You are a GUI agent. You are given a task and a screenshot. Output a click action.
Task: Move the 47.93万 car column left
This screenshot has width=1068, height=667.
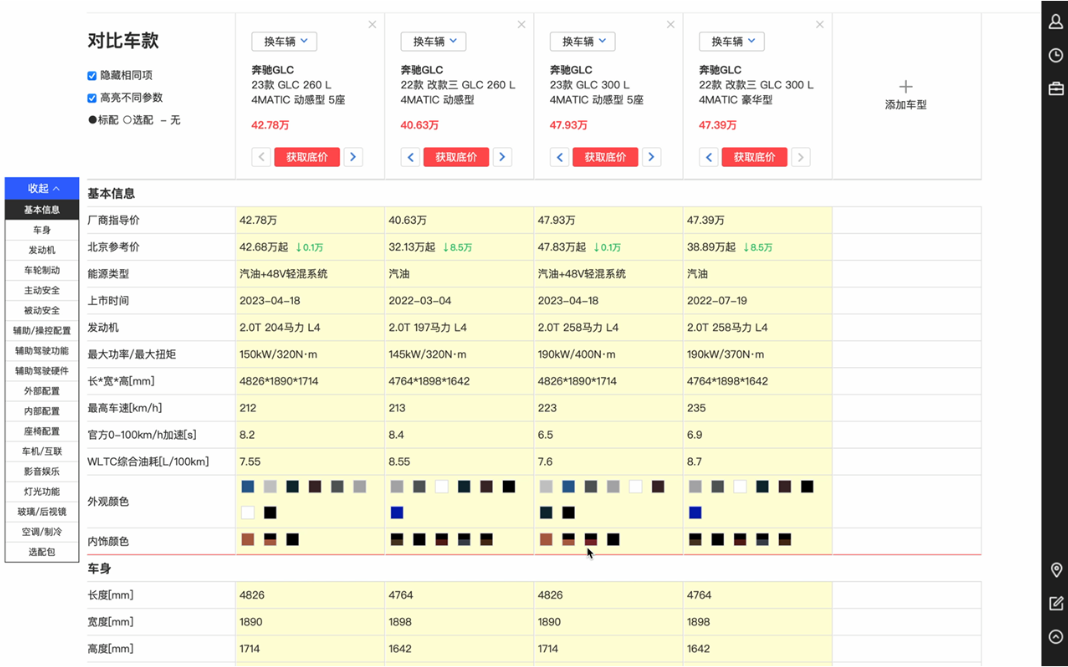[559, 157]
